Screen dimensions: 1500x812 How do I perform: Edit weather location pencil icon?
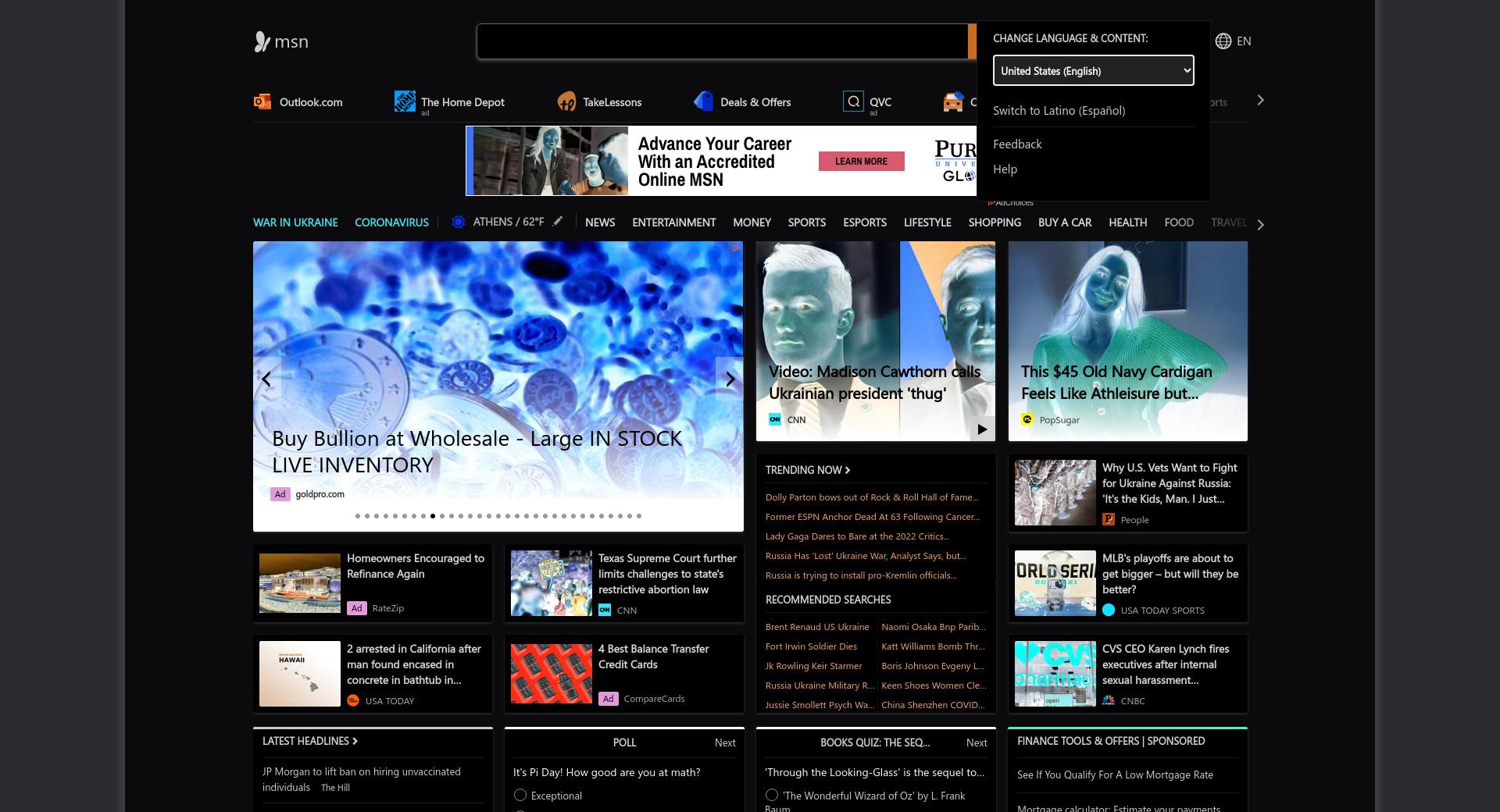[557, 222]
